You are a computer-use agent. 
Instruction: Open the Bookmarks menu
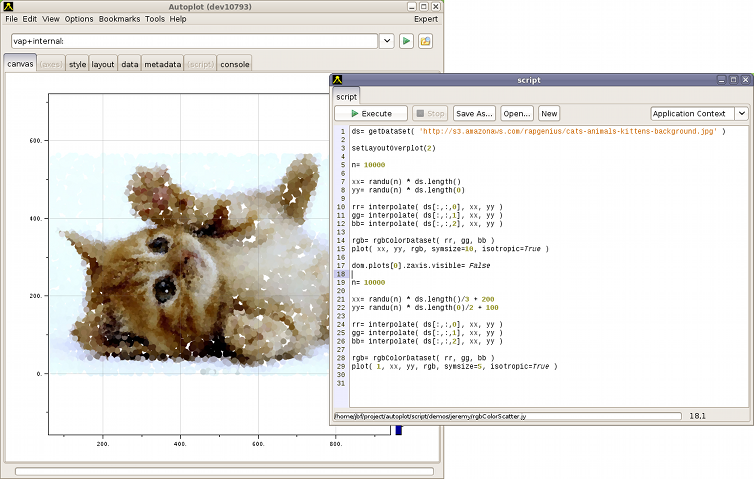point(119,19)
